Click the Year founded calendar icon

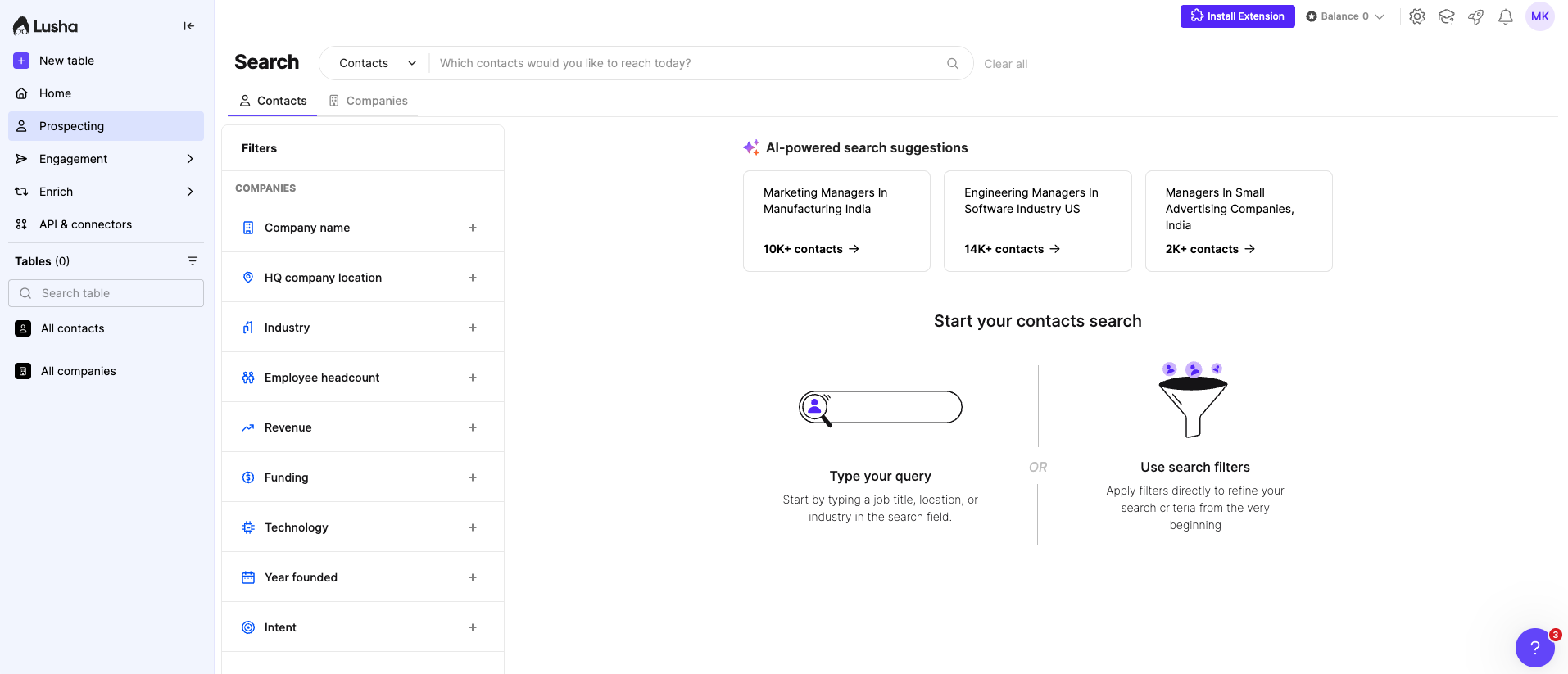[248, 577]
